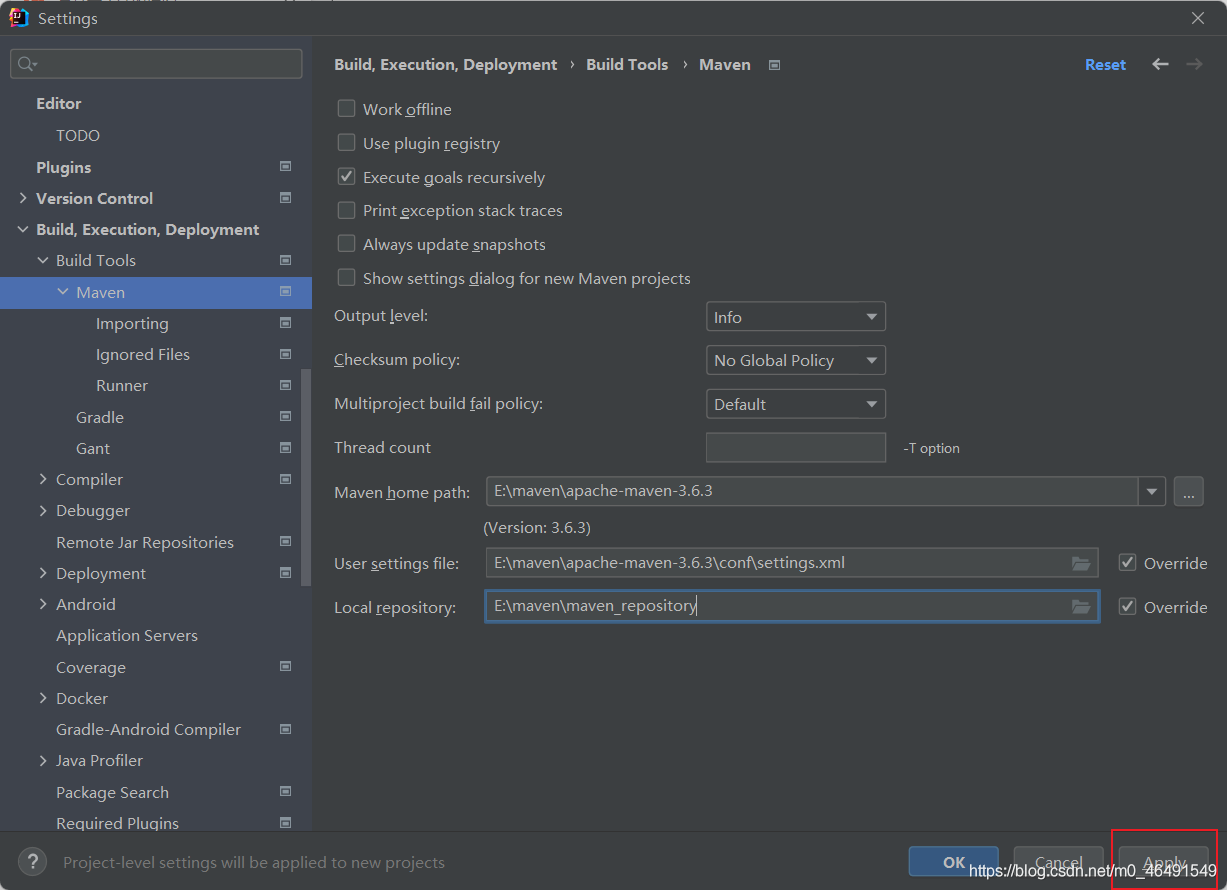Click the project-level icon on Maven row

[286, 292]
